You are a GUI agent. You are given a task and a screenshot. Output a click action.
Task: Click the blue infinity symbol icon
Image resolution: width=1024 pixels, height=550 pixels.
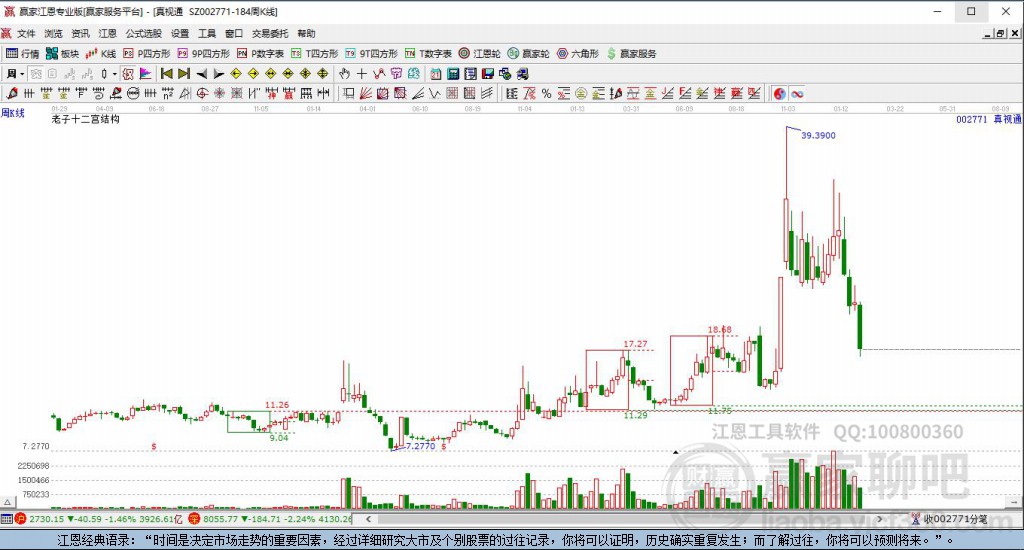tap(798, 94)
